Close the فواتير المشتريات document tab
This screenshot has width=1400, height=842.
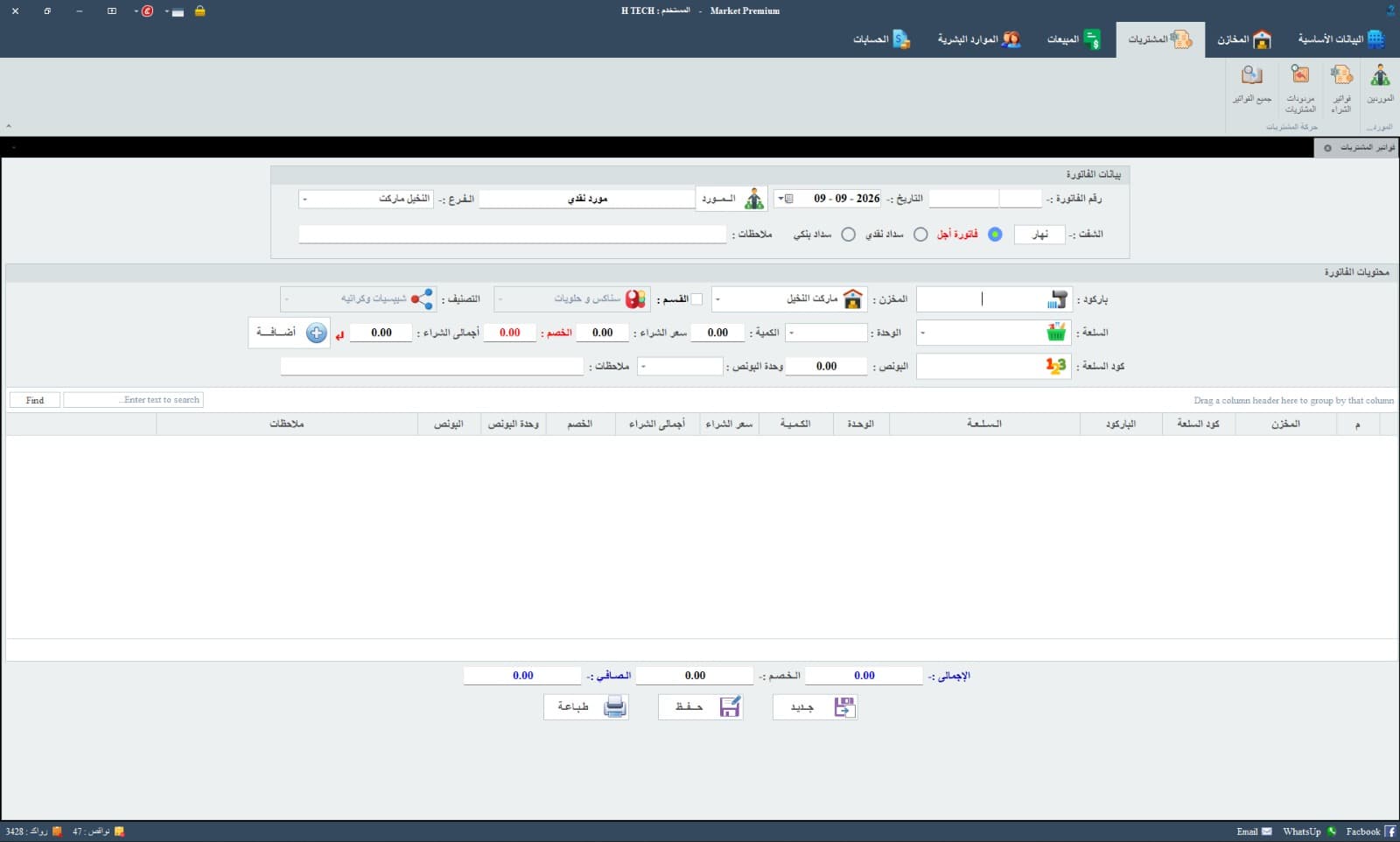[1327, 148]
